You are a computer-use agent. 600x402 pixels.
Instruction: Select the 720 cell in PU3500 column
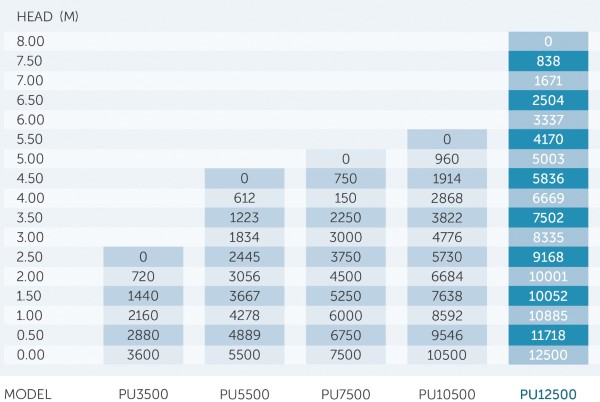point(143,276)
